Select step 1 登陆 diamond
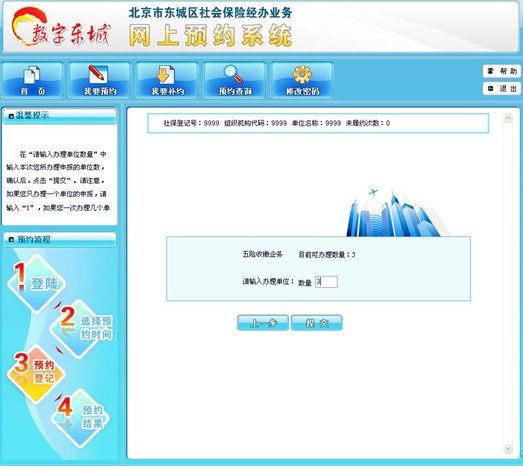This screenshot has width=523, height=466. point(36,284)
